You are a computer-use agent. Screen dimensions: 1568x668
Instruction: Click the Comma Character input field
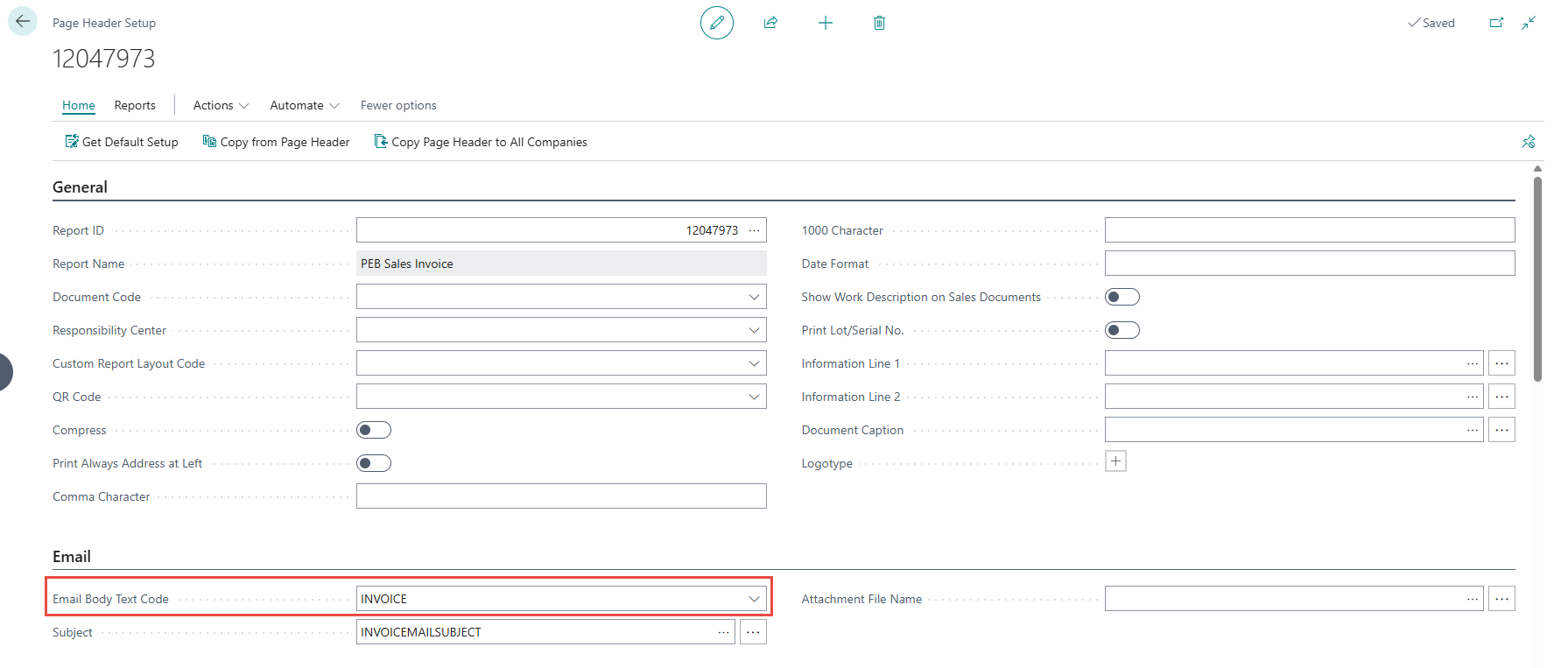561,496
